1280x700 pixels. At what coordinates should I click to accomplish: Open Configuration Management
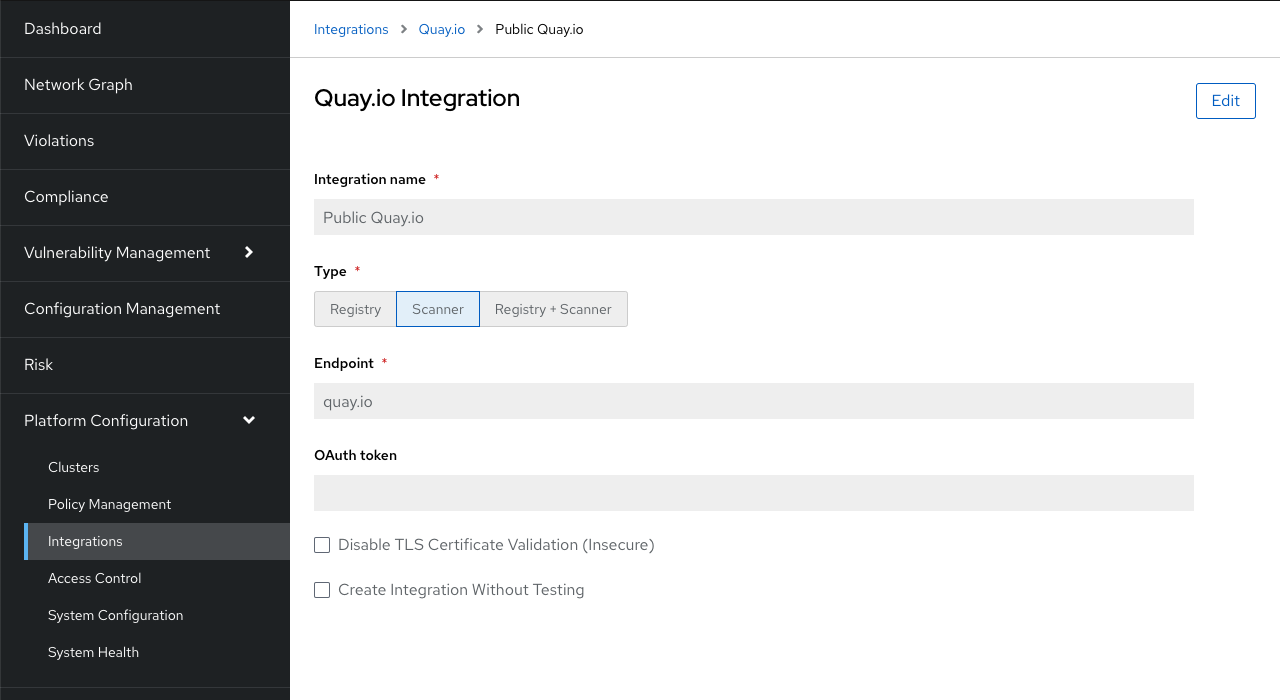[145, 309]
